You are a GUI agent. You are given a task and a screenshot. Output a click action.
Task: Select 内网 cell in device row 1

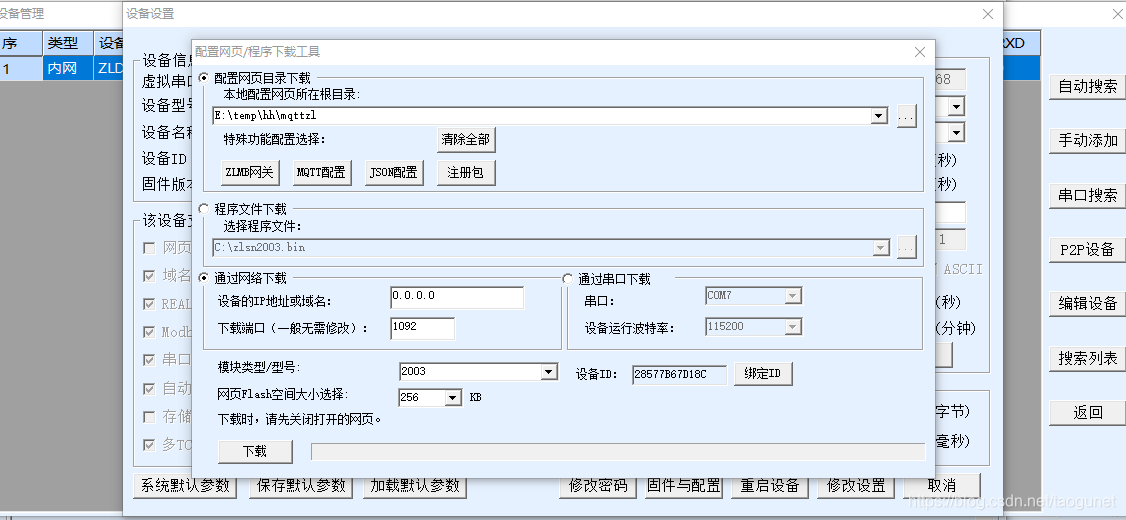click(x=68, y=68)
